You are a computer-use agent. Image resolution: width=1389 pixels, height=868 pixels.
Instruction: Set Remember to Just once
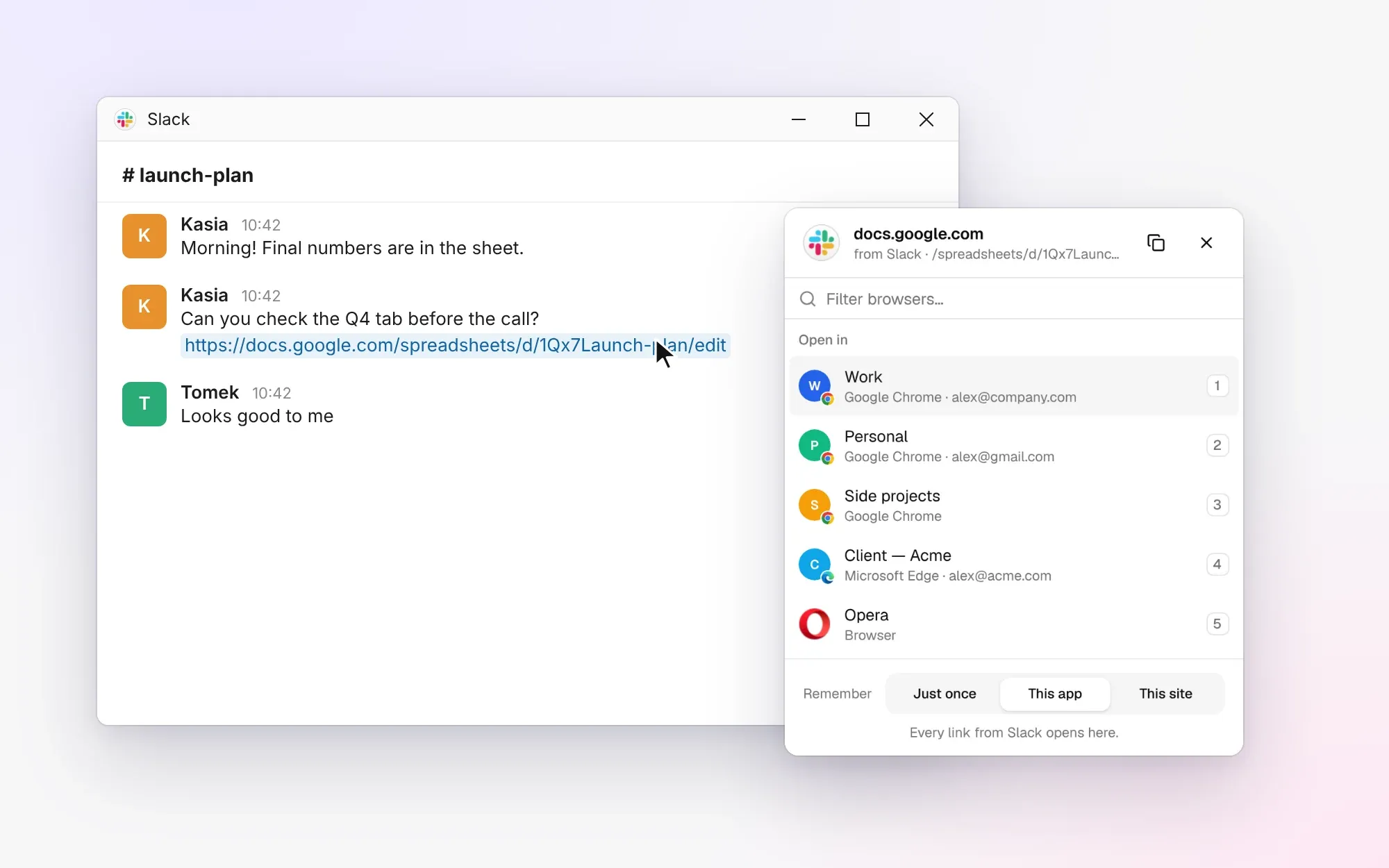click(x=945, y=694)
